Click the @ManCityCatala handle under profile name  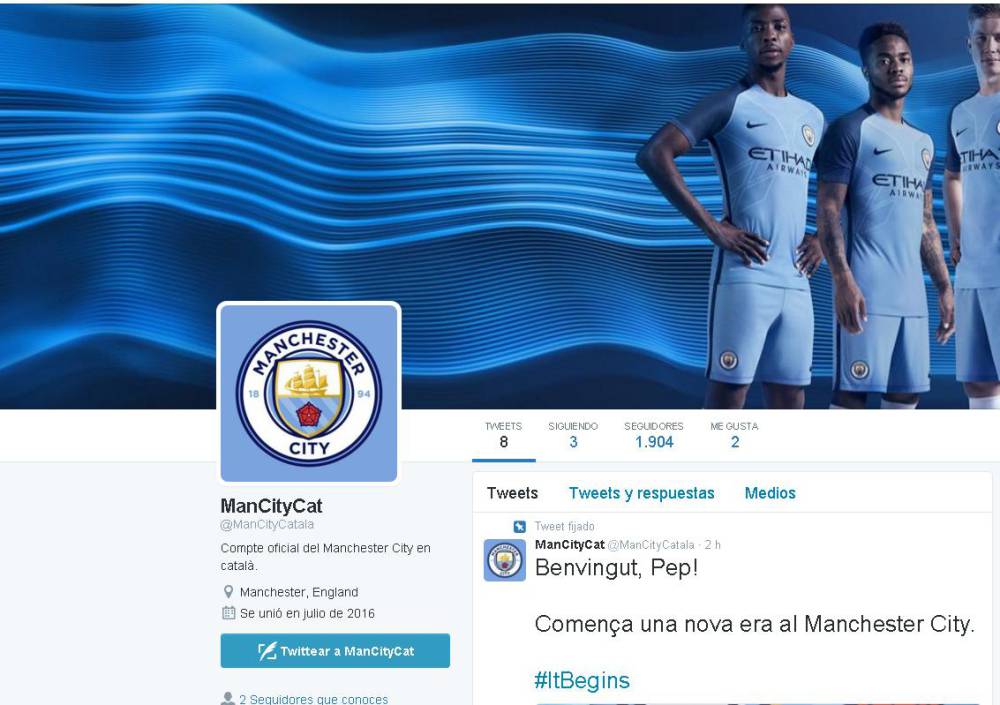[267, 524]
